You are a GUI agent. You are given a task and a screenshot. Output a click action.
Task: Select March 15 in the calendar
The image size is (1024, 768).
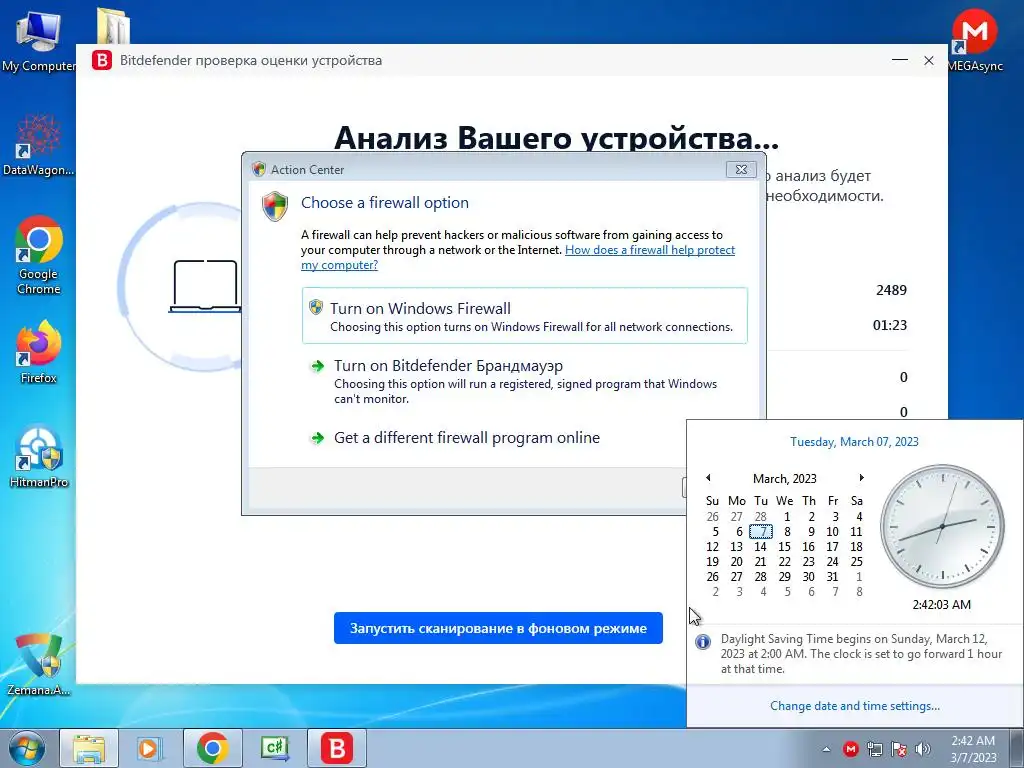click(x=784, y=547)
